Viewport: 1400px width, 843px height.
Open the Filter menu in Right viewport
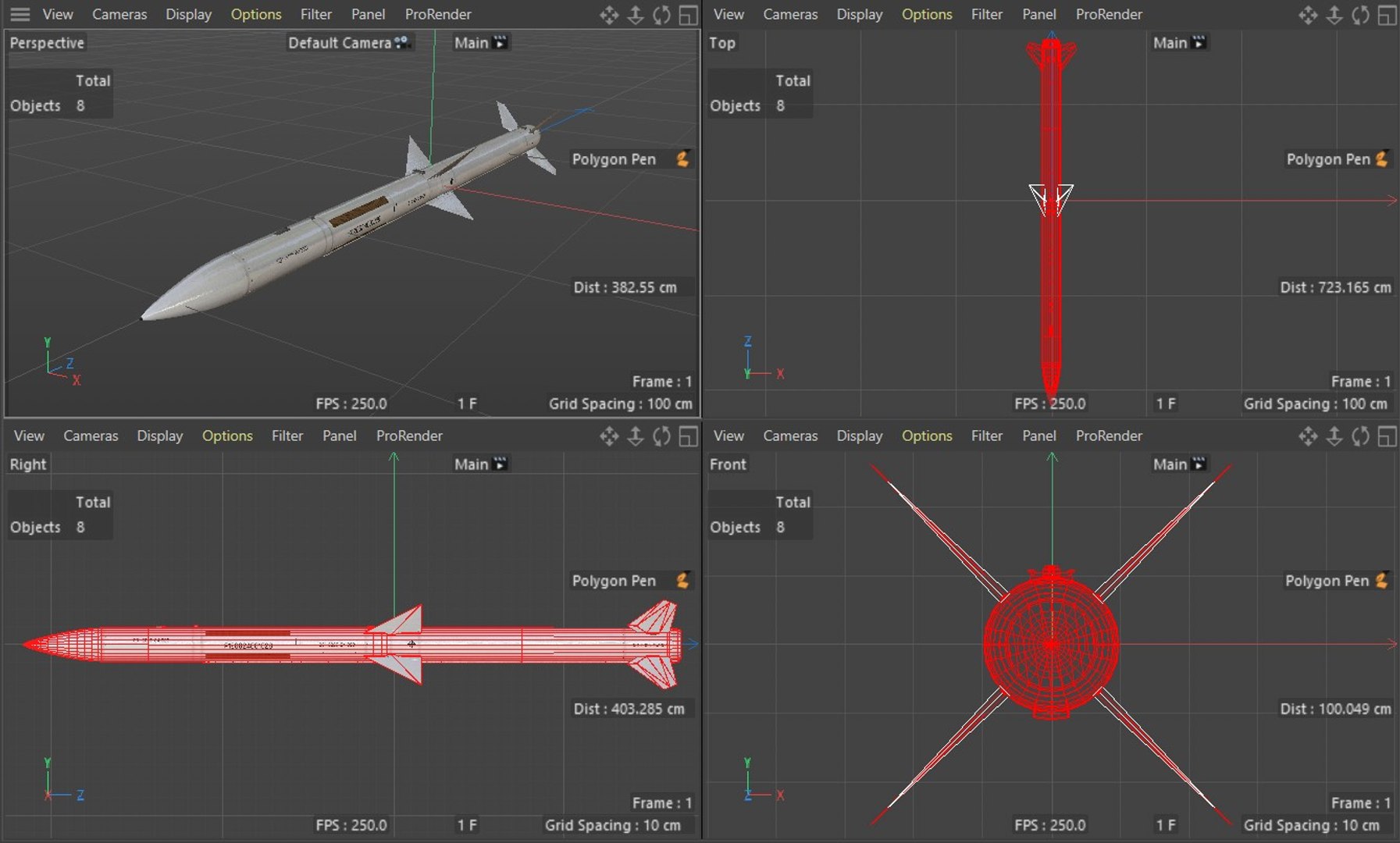click(x=287, y=436)
